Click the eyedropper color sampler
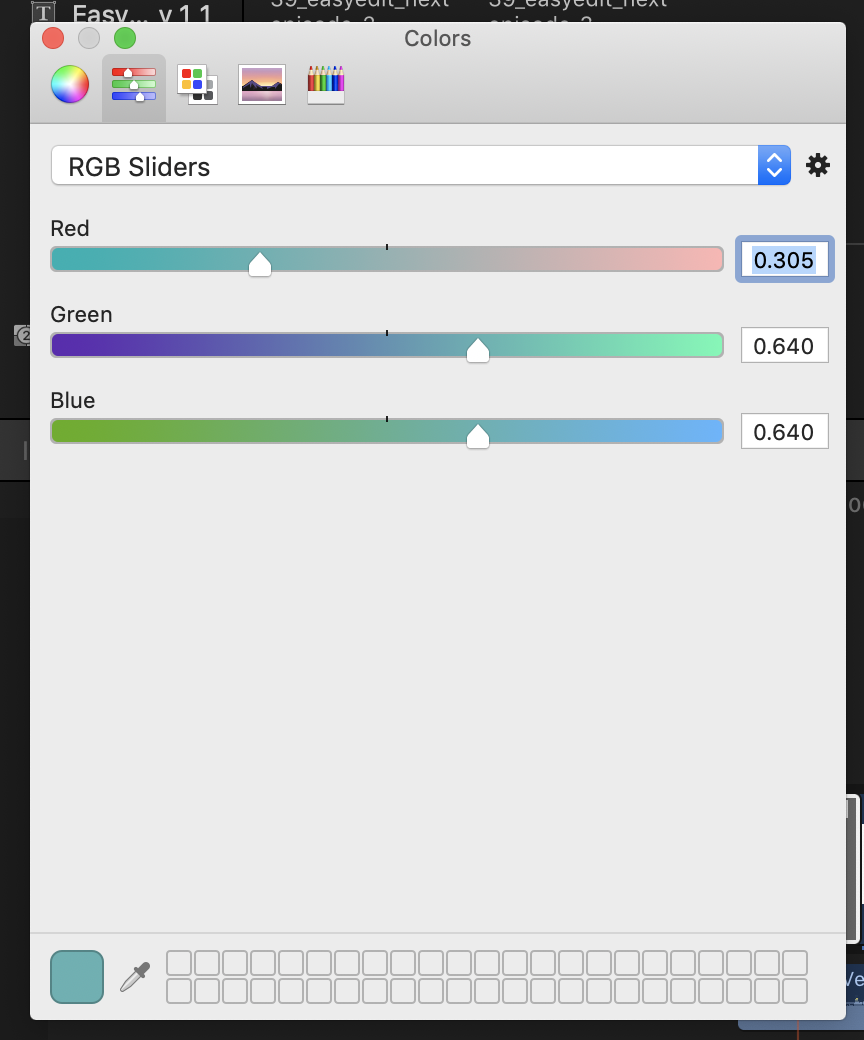The image size is (864, 1040). coord(135,977)
